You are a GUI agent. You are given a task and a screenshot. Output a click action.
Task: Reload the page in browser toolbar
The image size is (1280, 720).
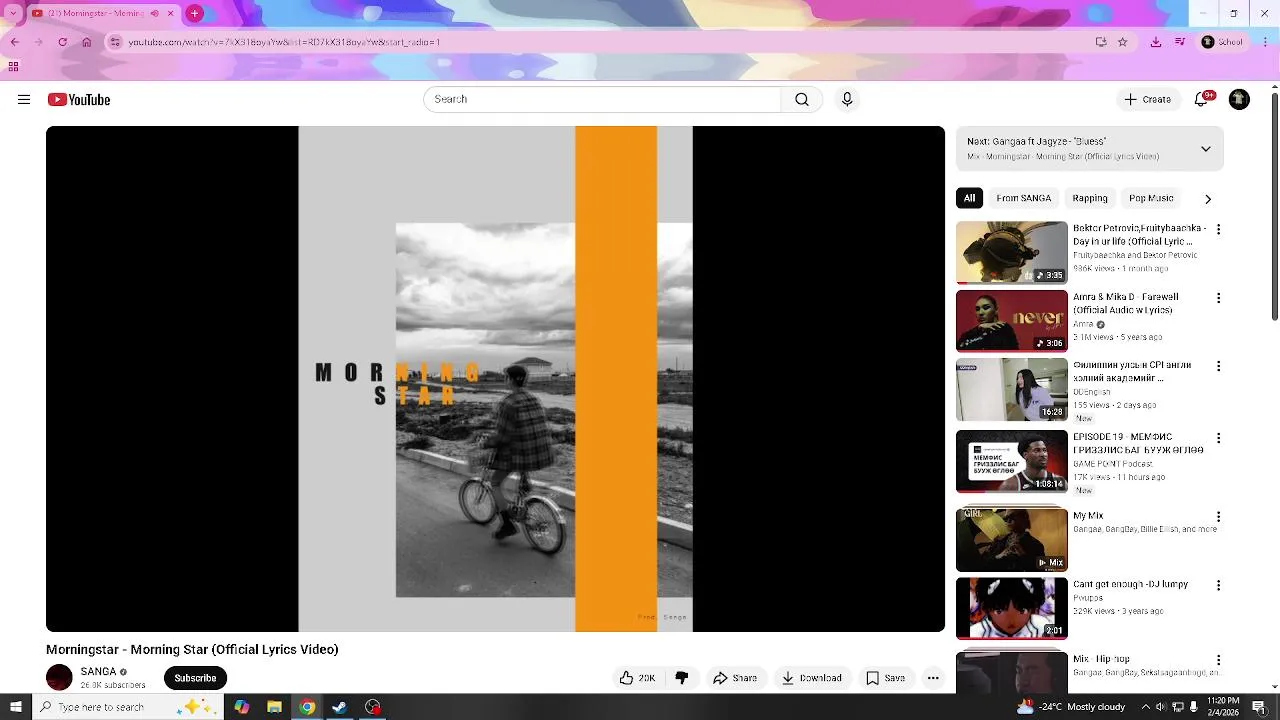pos(62,42)
